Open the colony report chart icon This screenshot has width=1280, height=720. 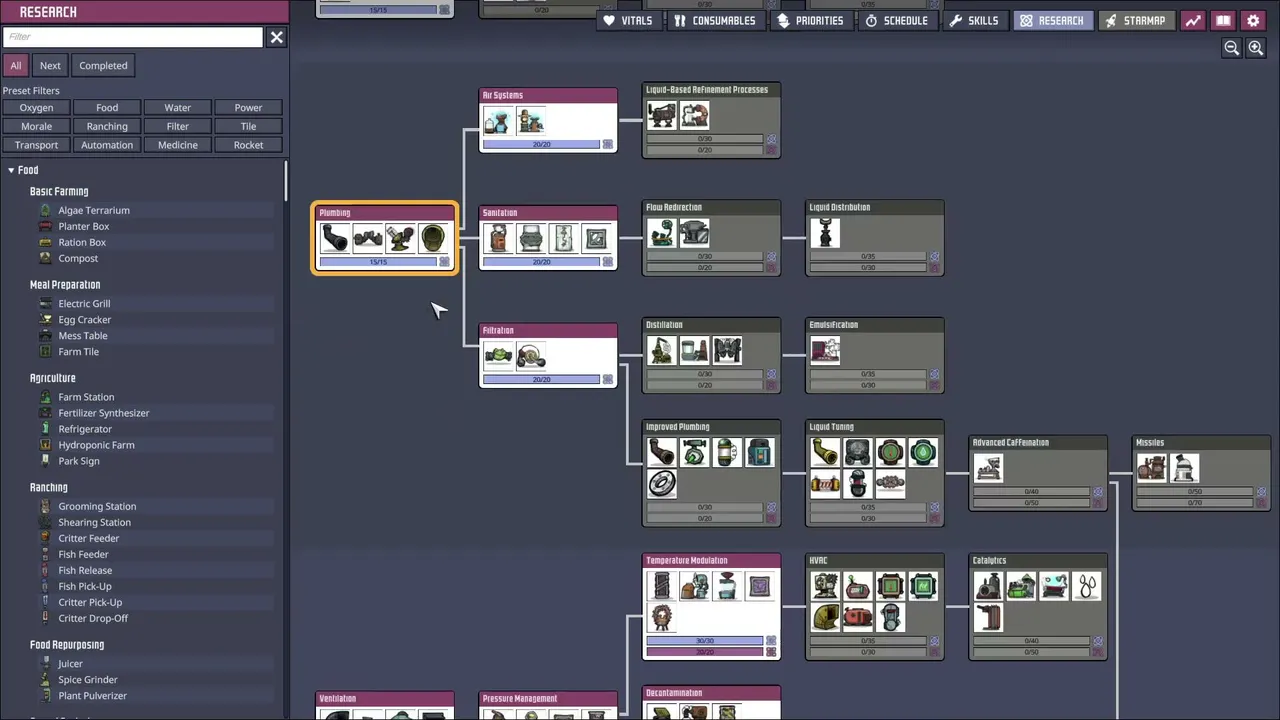tap(1193, 20)
